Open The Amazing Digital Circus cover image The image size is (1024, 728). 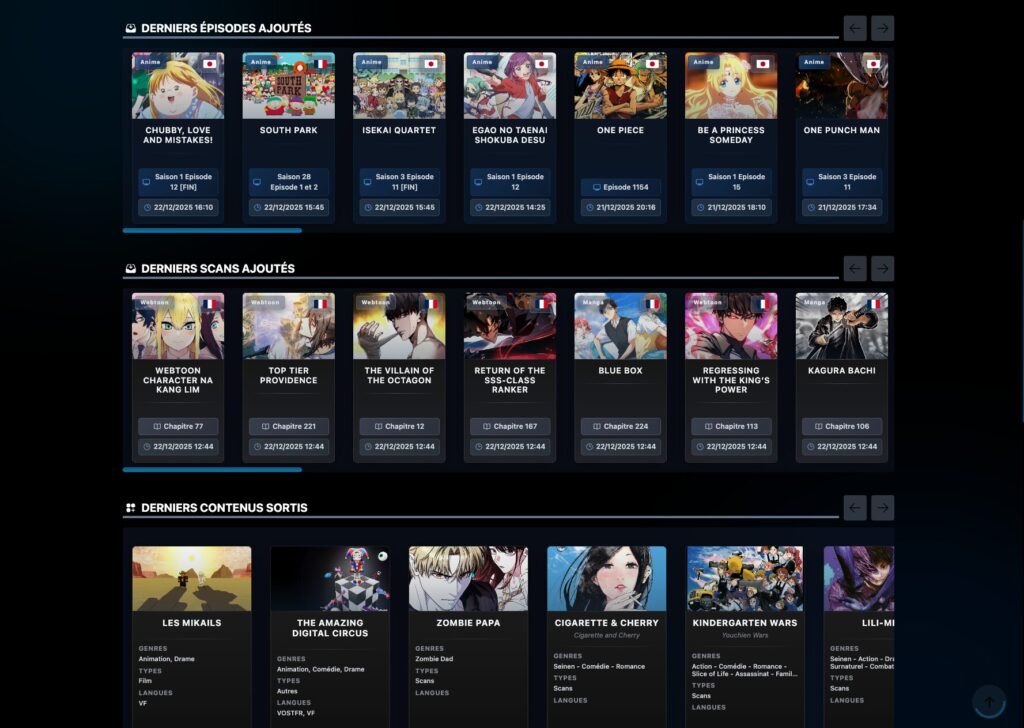[330, 578]
